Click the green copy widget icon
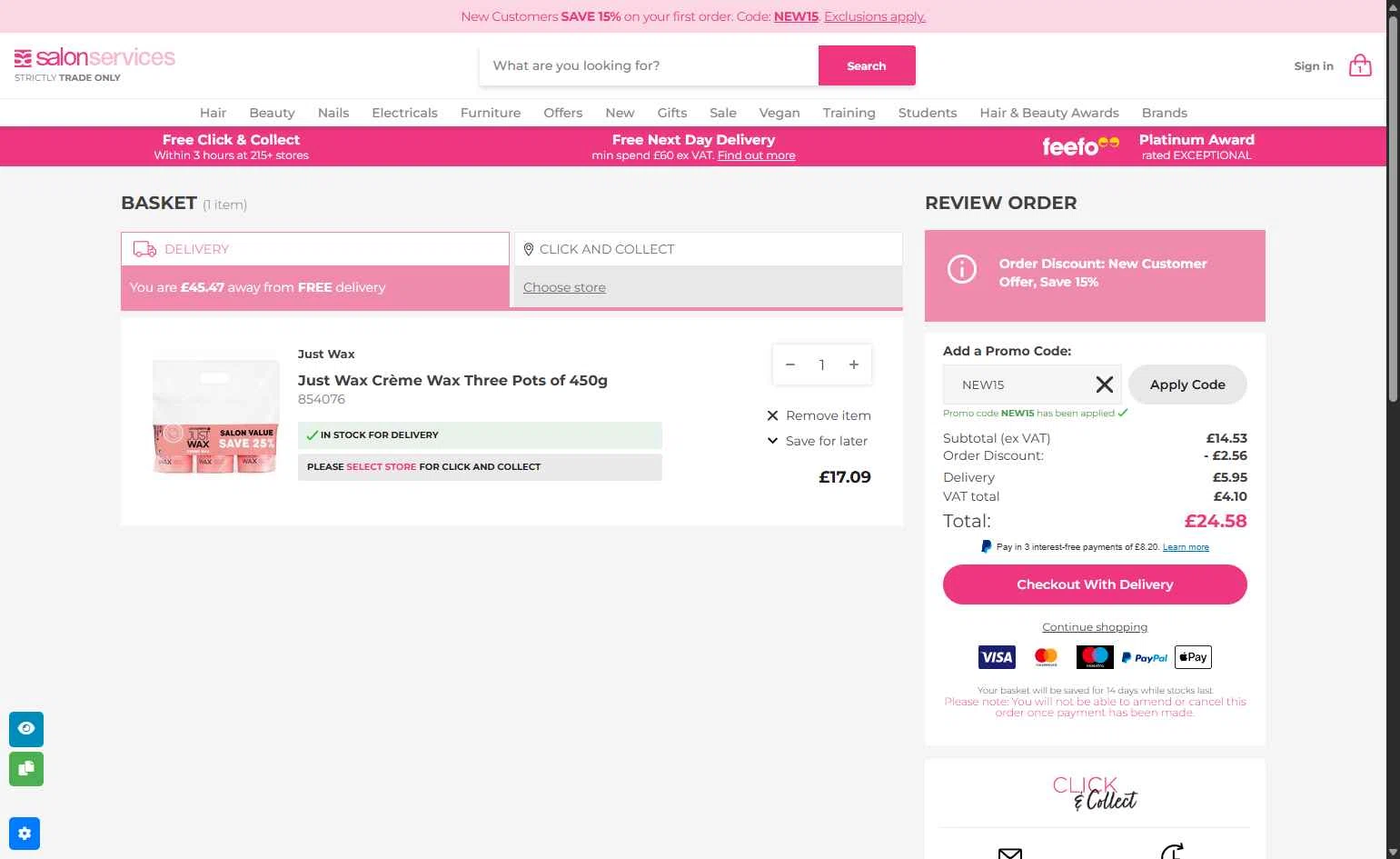 (x=26, y=769)
